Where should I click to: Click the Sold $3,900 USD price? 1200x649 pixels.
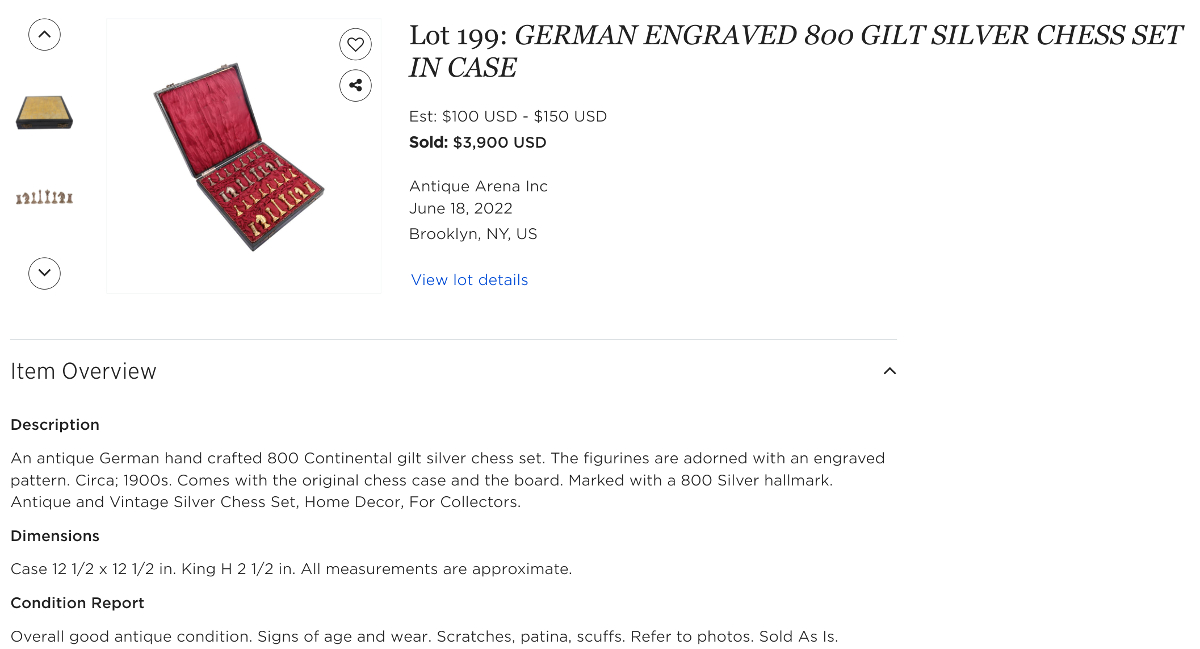click(478, 142)
